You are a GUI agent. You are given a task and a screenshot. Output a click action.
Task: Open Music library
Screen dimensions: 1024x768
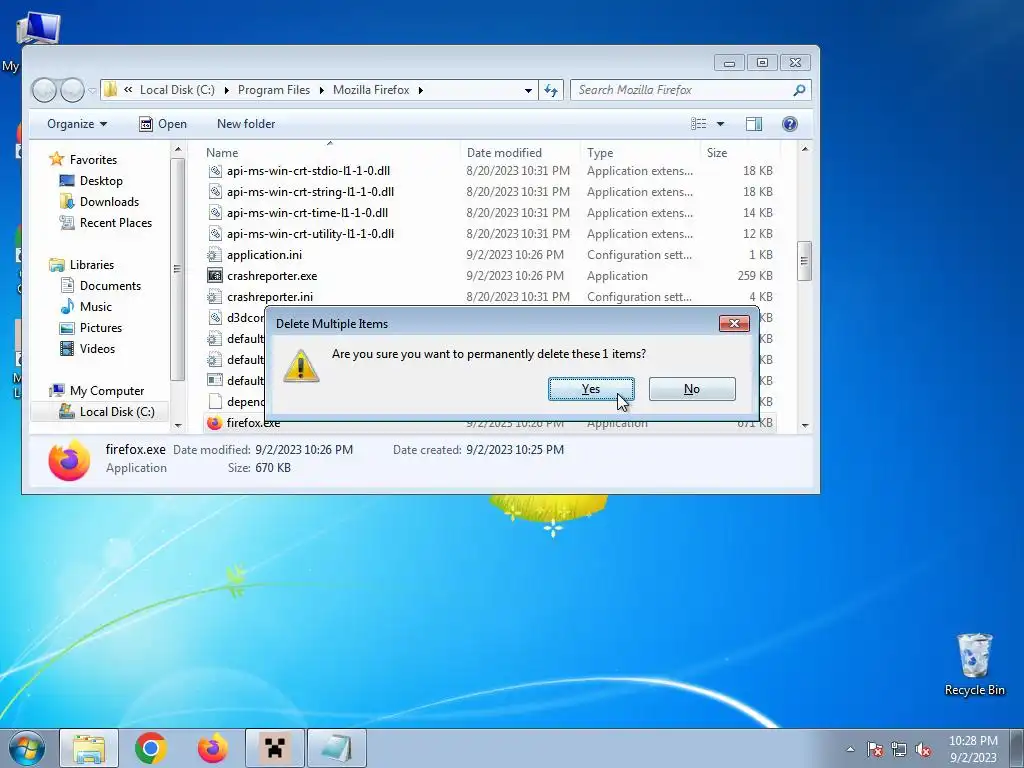point(95,307)
